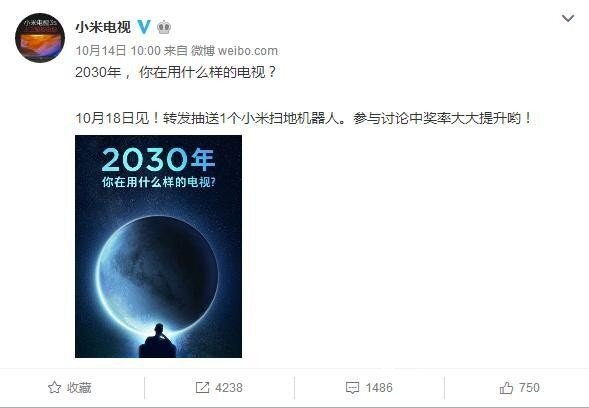Open the 1486 comments count
This screenshot has height=408, width=589.
click(379, 388)
